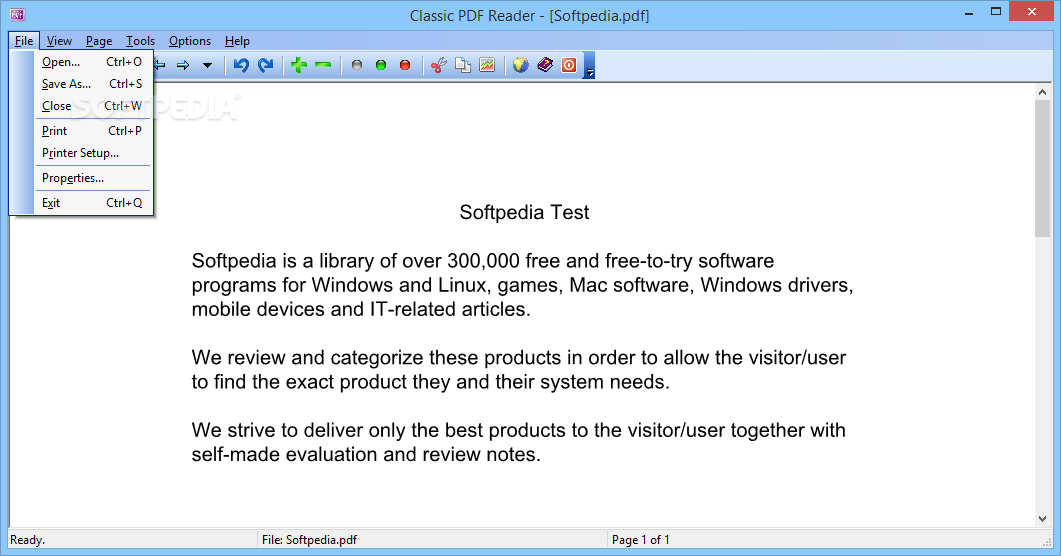Click the rotate counterclockwise blue arrow

[x=242, y=65]
